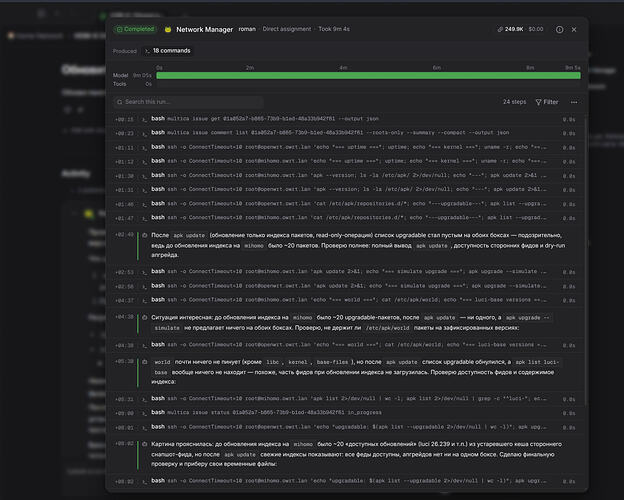The image size is (624, 500).
Task: Click the '24 steps' count label
Action: point(514,102)
